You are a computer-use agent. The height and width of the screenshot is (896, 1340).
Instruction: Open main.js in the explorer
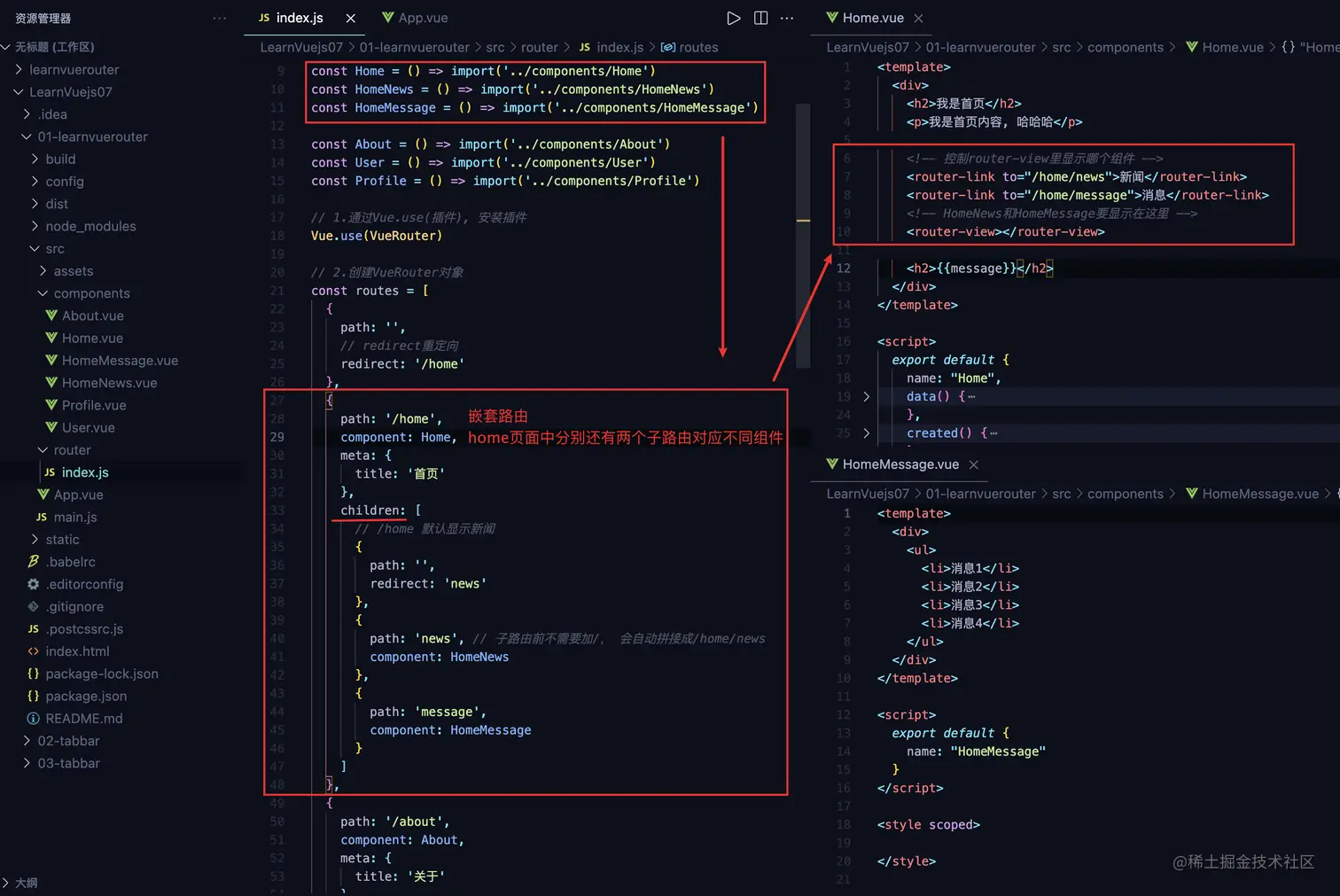pos(75,518)
